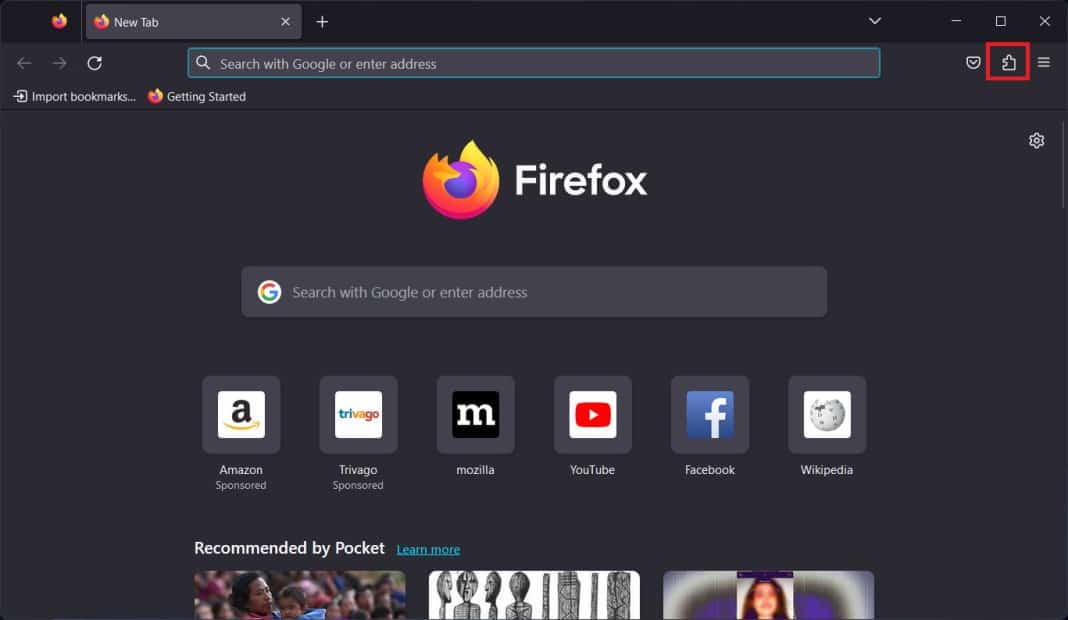Open the mozilla shortcut tile

475,414
